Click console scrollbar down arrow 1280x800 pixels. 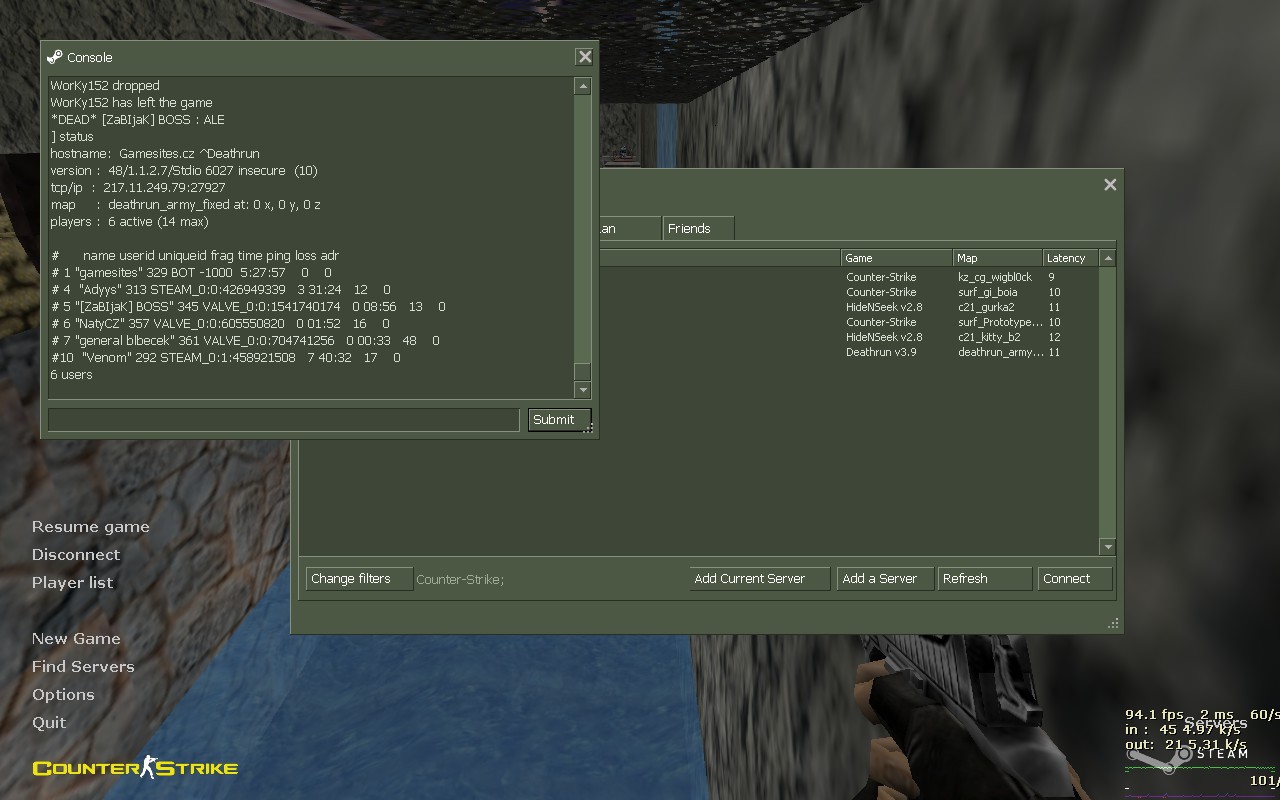[583, 391]
